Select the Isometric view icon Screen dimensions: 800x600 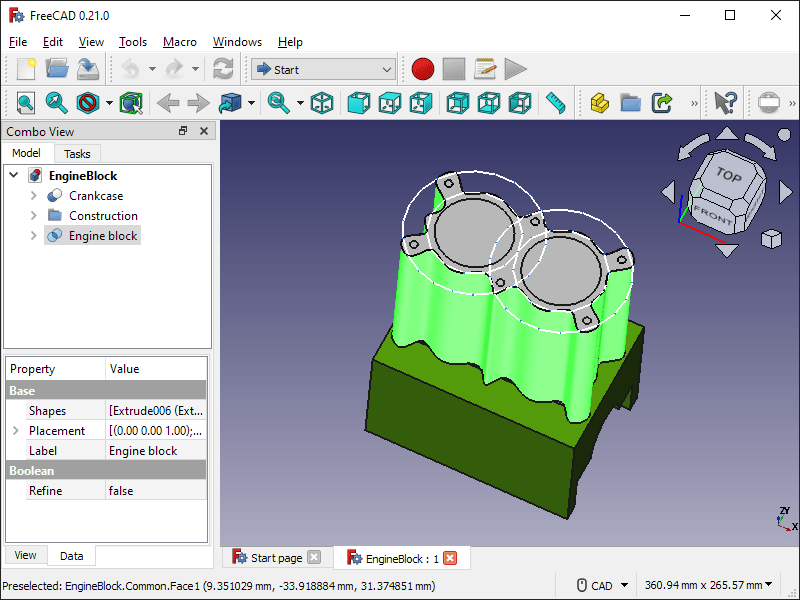click(323, 102)
